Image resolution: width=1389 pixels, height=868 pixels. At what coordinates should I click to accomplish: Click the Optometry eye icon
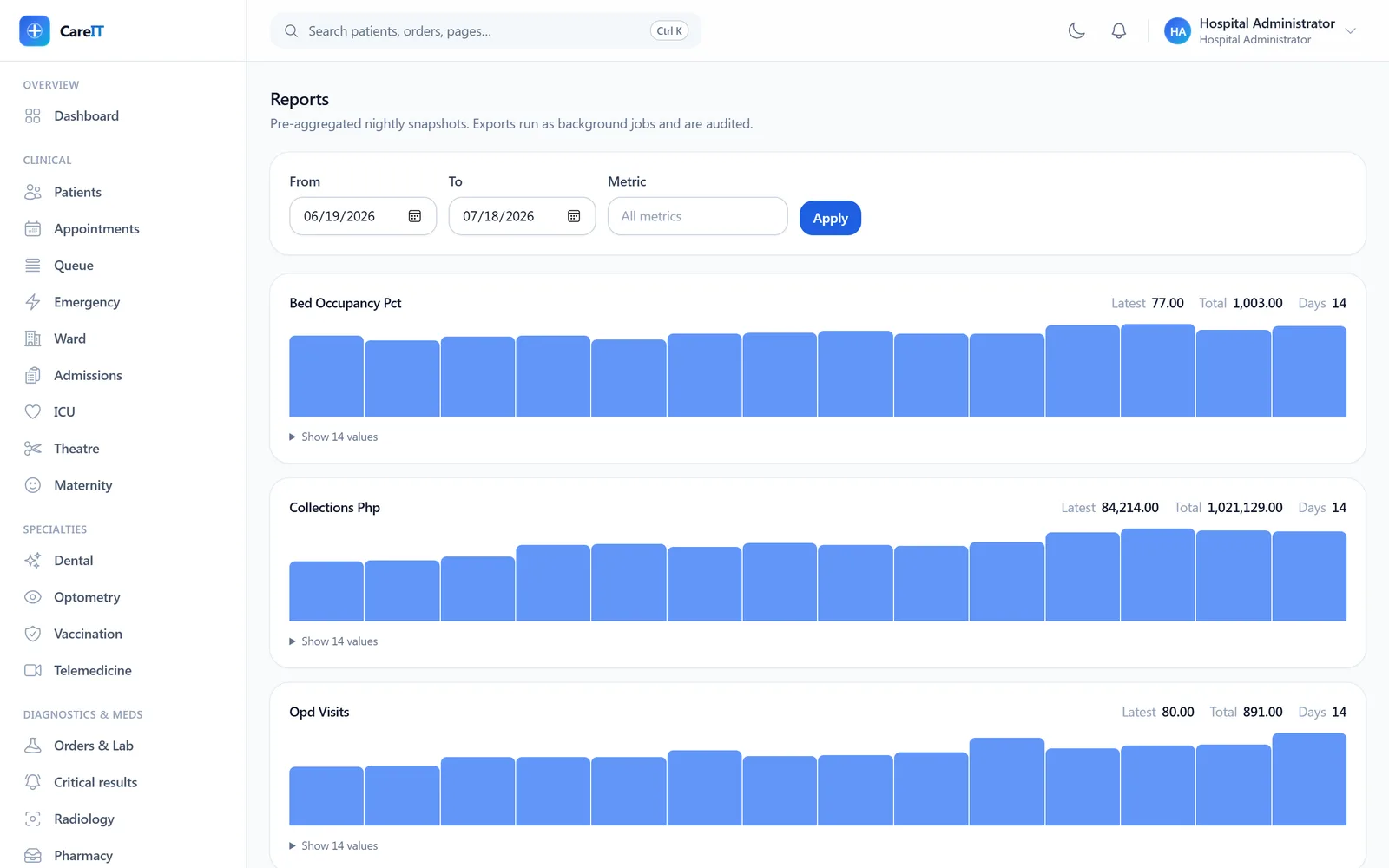33,597
